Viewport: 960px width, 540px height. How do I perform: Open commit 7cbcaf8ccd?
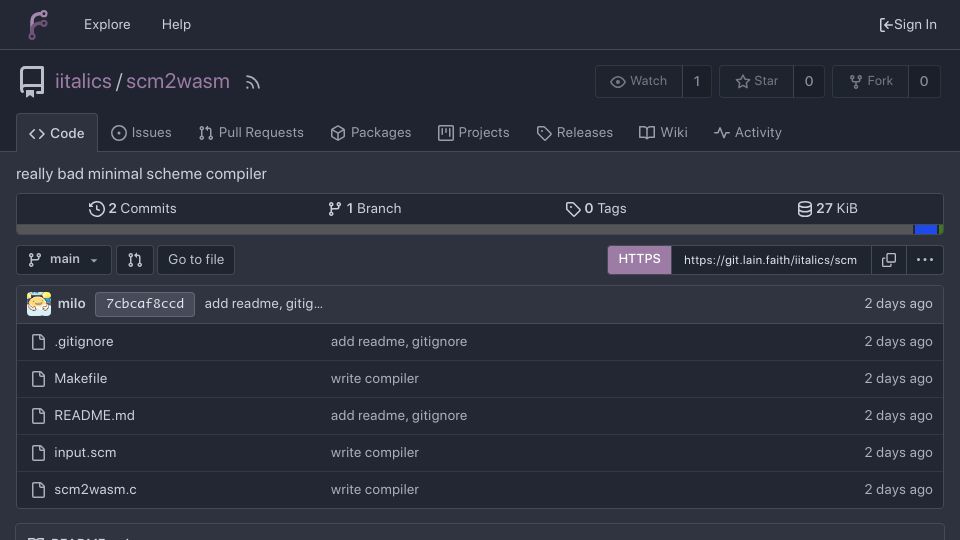click(145, 304)
